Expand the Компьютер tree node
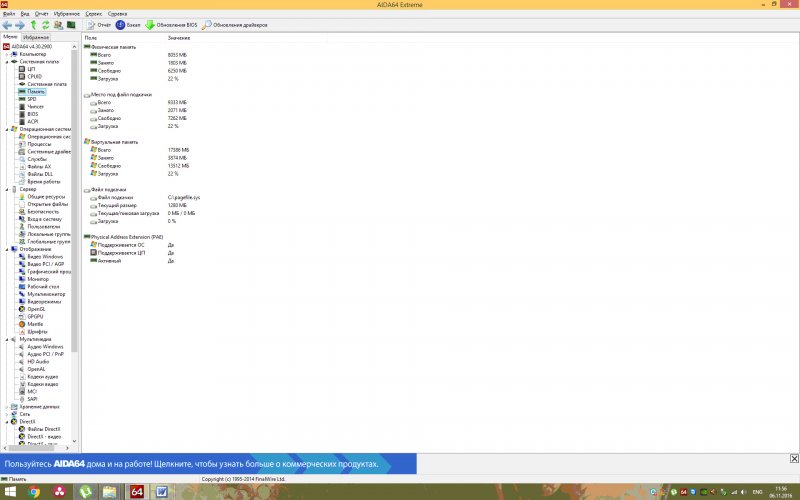The image size is (800, 500). coord(9,54)
